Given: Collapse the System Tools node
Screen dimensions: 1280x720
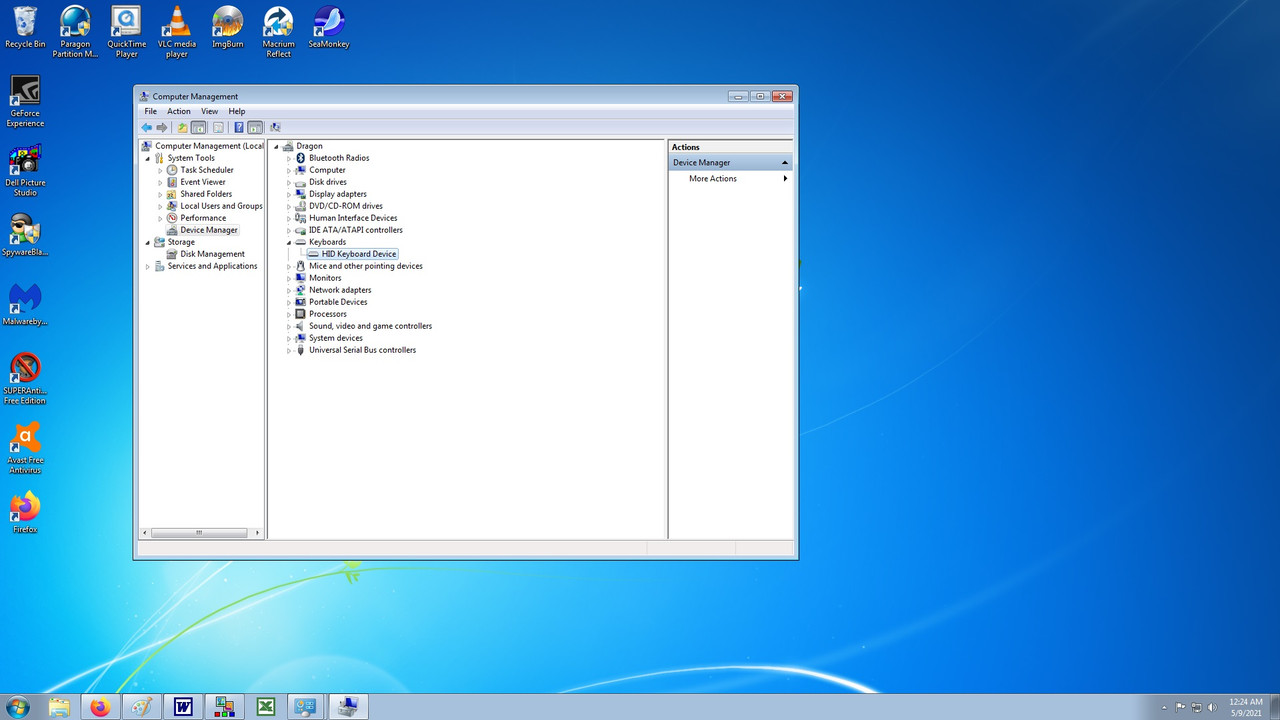Looking at the screenshot, I should pyautogui.click(x=148, y=158).
